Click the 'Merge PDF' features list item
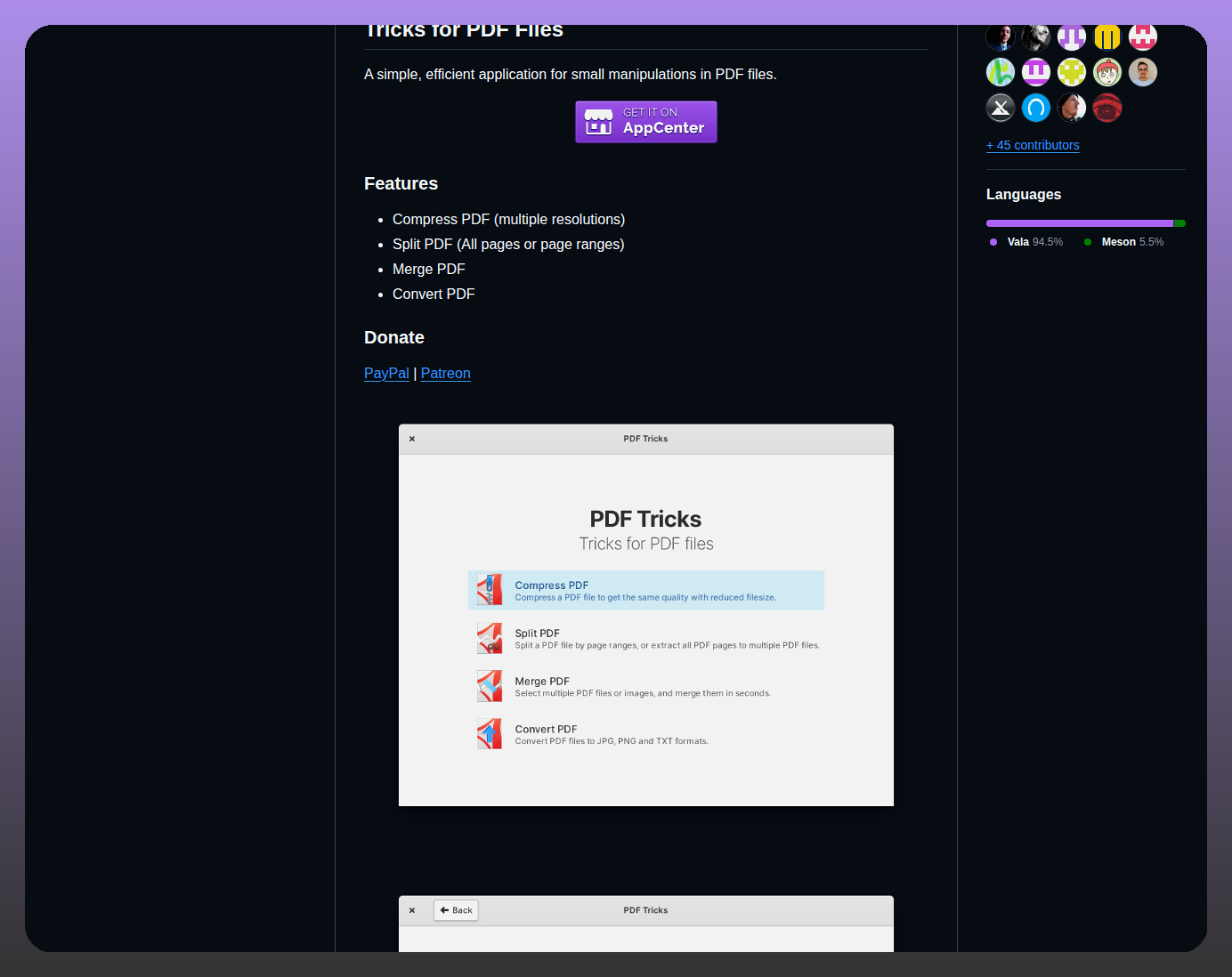Screen dimensions: 1232x977 (x=429, y=269)
